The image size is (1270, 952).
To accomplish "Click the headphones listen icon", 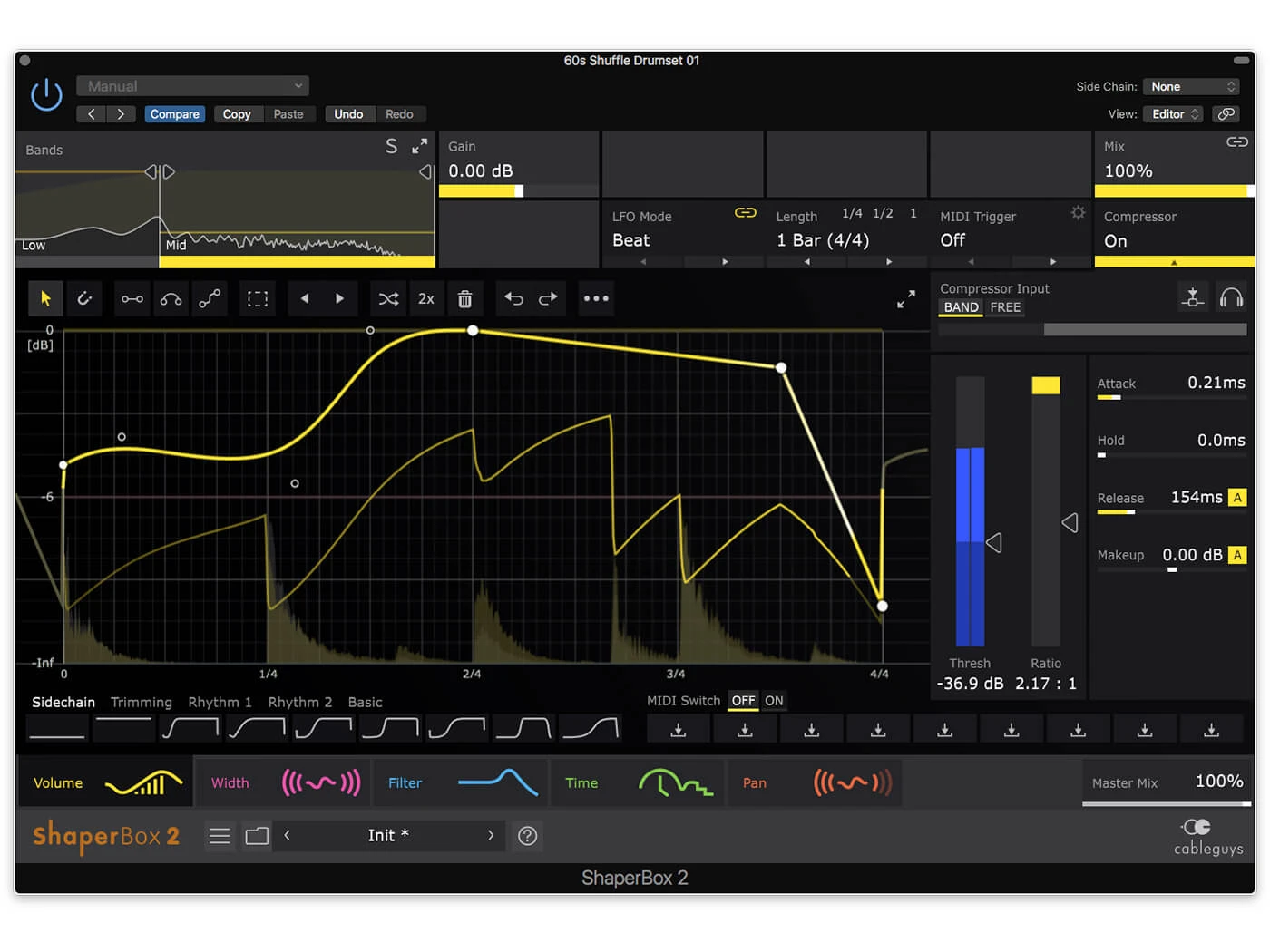I will point(1231,297).
